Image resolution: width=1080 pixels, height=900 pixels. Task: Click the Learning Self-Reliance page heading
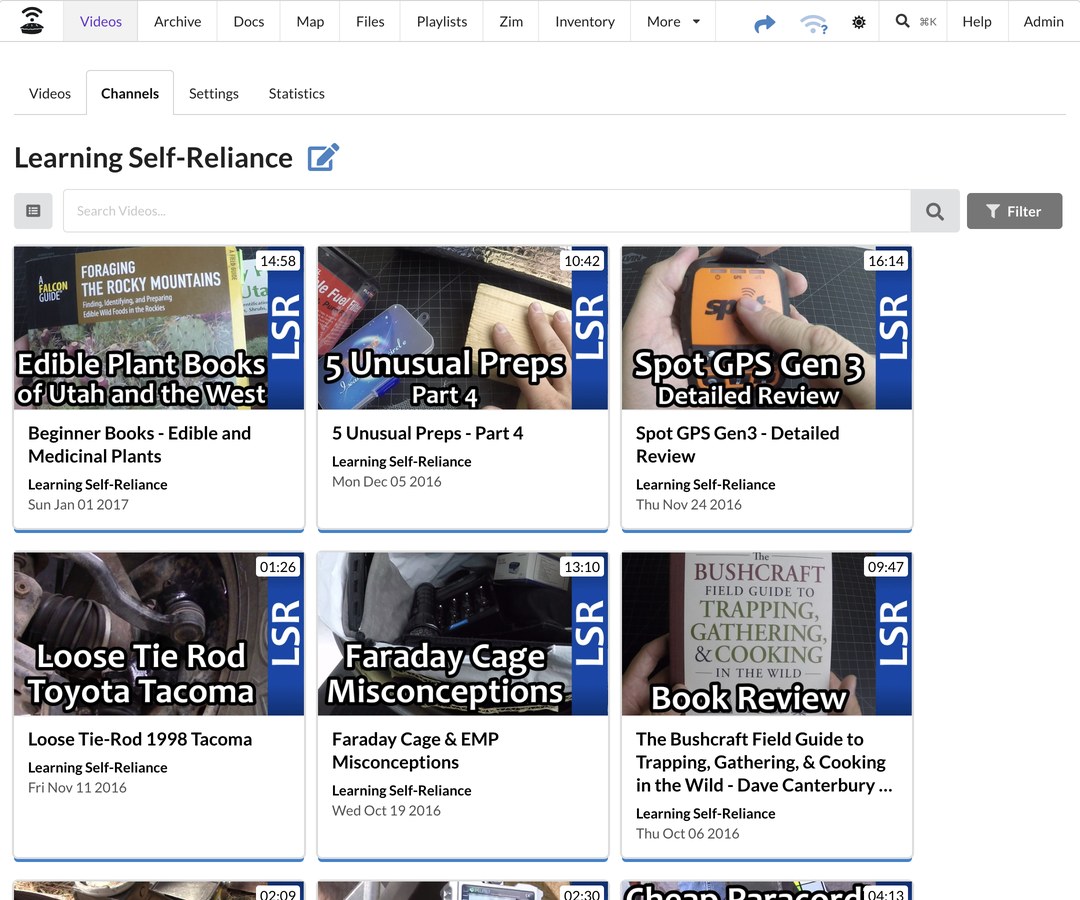[x=153, y=158]
